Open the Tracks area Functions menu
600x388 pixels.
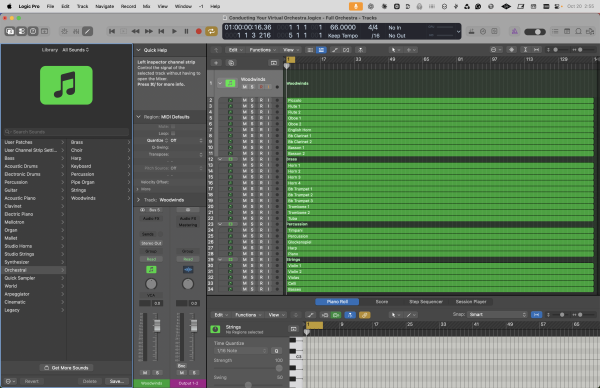(262, 50)
